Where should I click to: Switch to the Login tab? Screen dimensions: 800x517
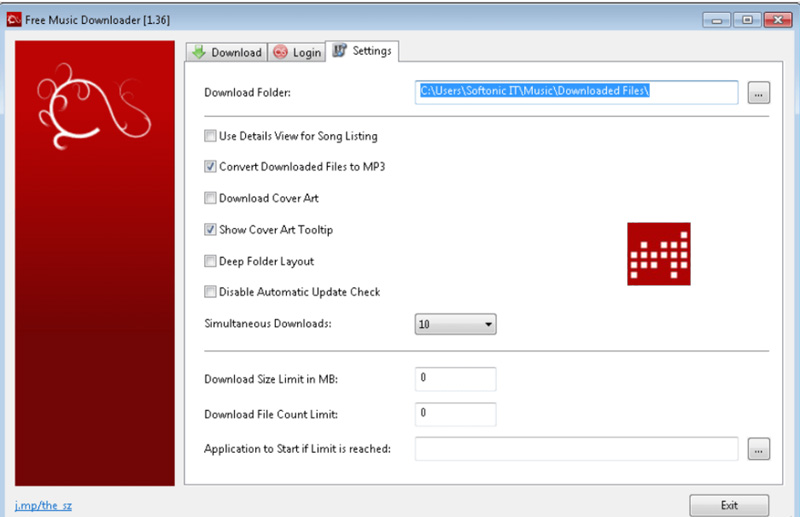point(297,52)
